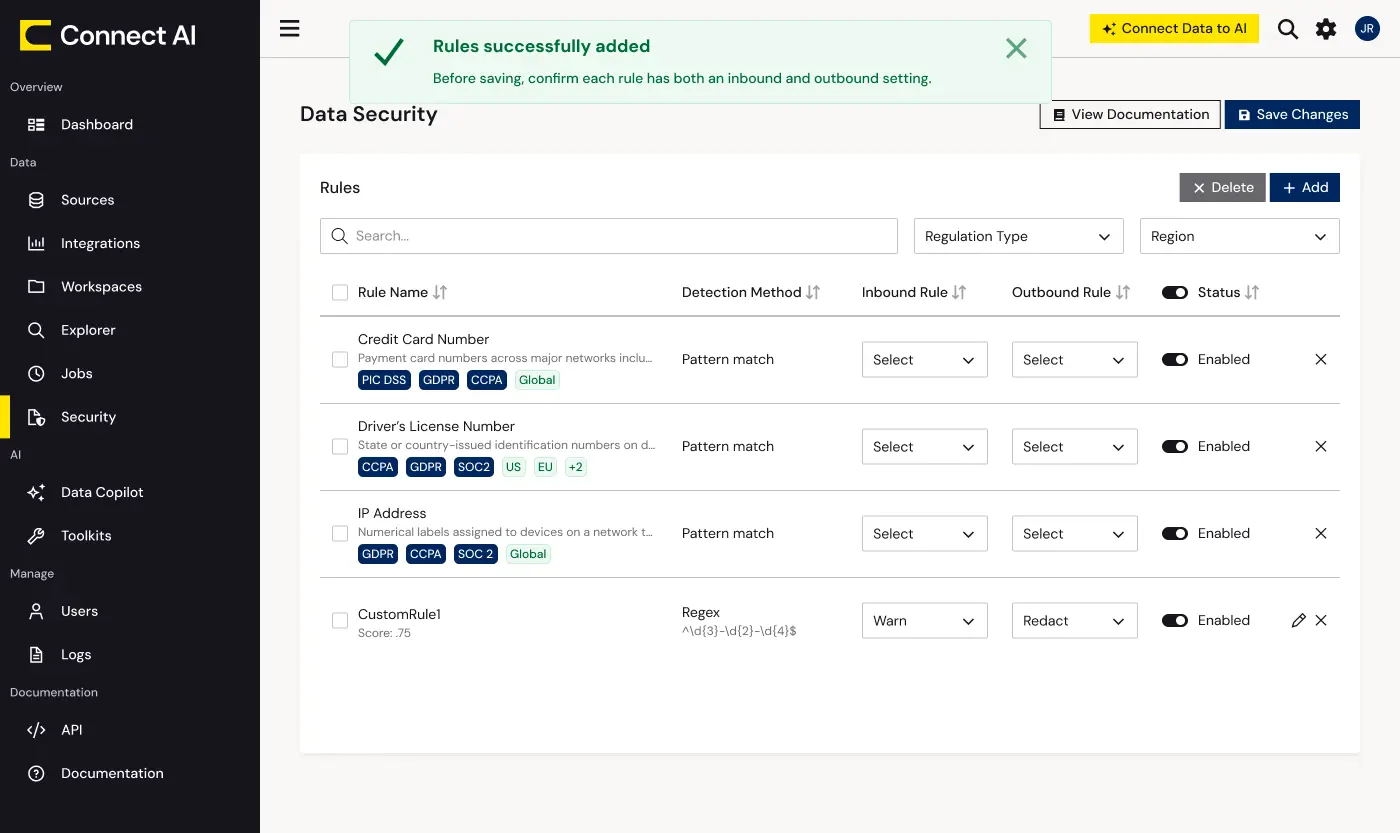Image resolution: width=1400 pixels, height=833 pixels.
Task: Disable the CustomRule1 rule toggle
Action: coord(1175,620)
